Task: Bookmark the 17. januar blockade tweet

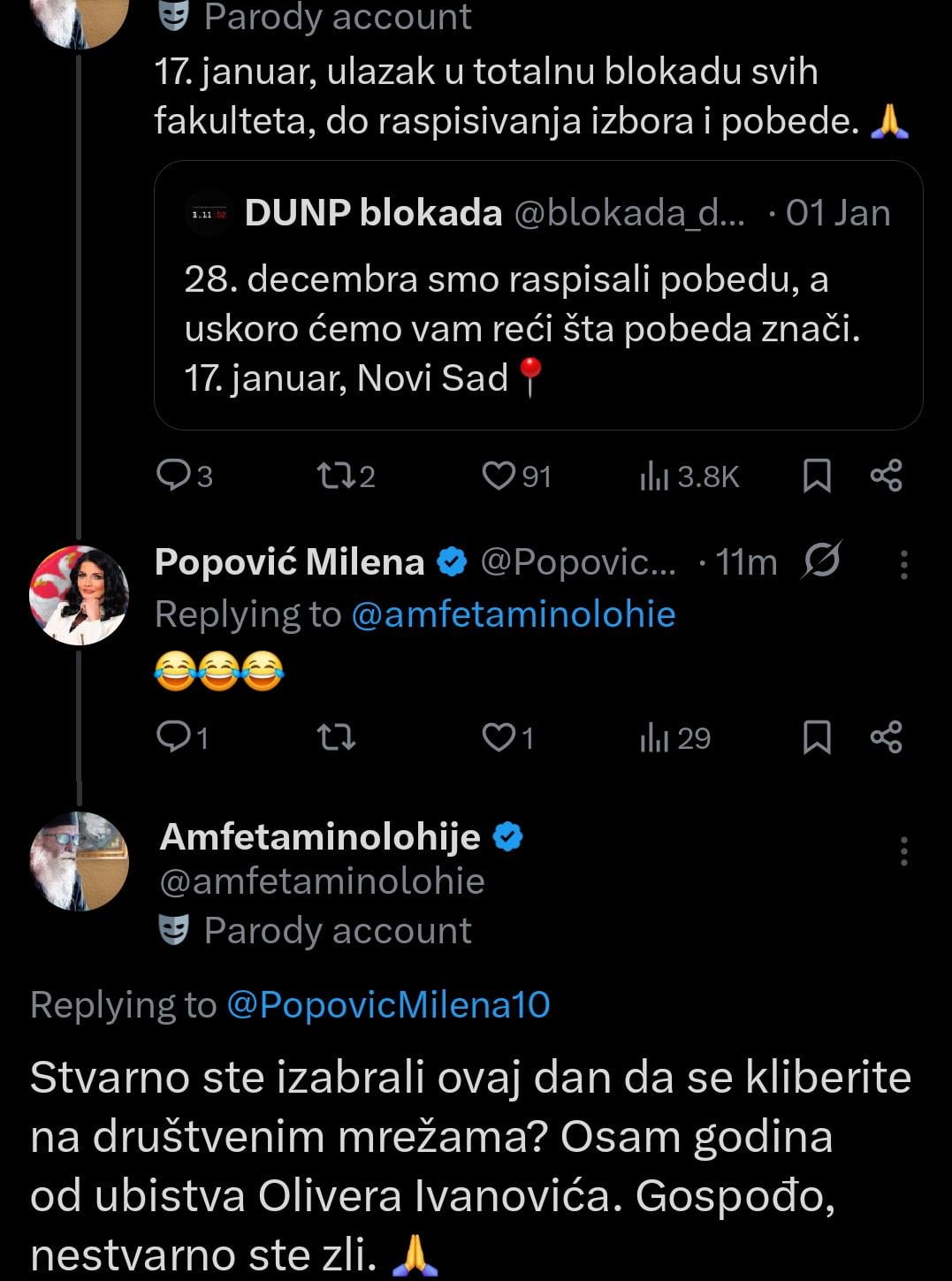Action: [817, 477]
